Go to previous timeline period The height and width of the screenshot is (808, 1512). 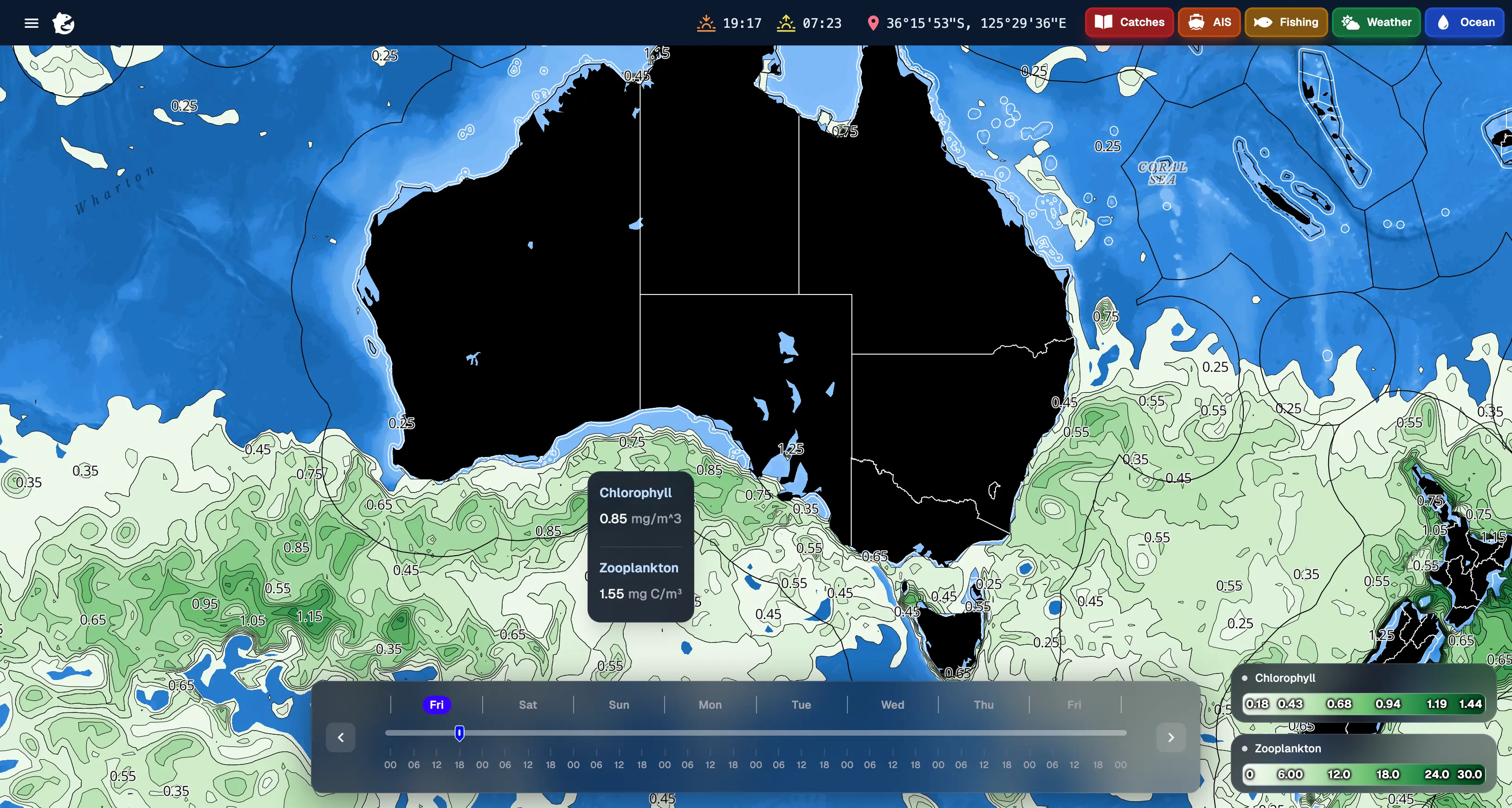pos(341,737)
